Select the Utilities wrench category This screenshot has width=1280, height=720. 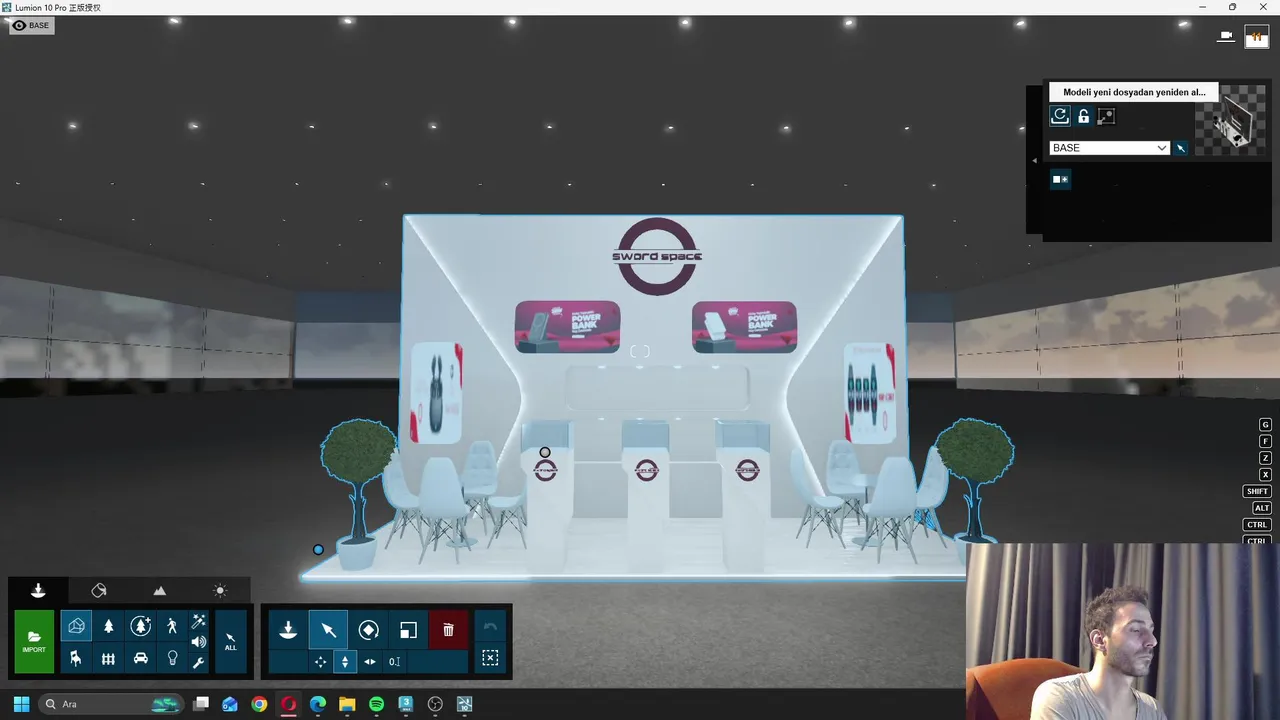click(199, 662)
